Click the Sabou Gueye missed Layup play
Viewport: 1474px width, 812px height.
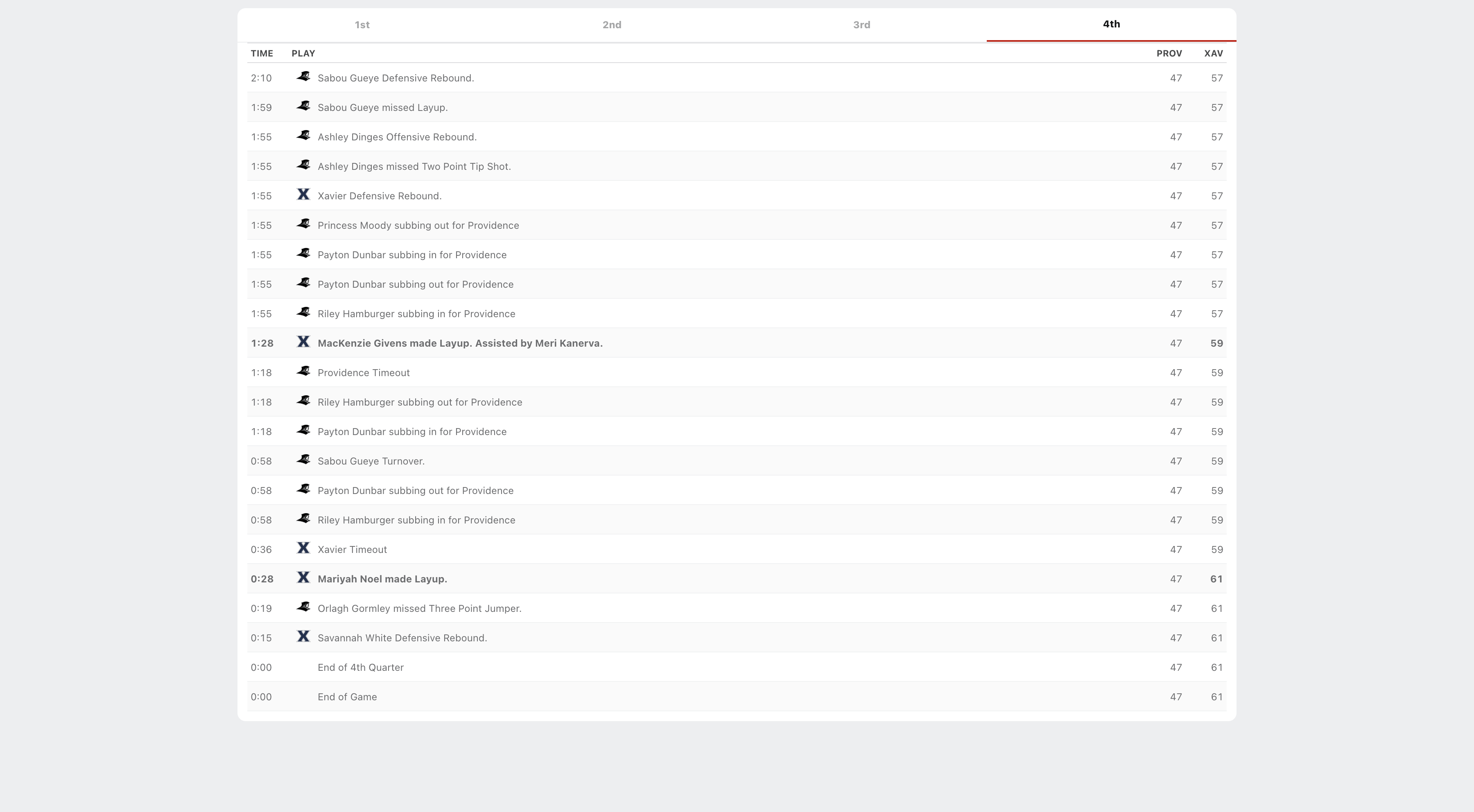click(x=382, y=108)
